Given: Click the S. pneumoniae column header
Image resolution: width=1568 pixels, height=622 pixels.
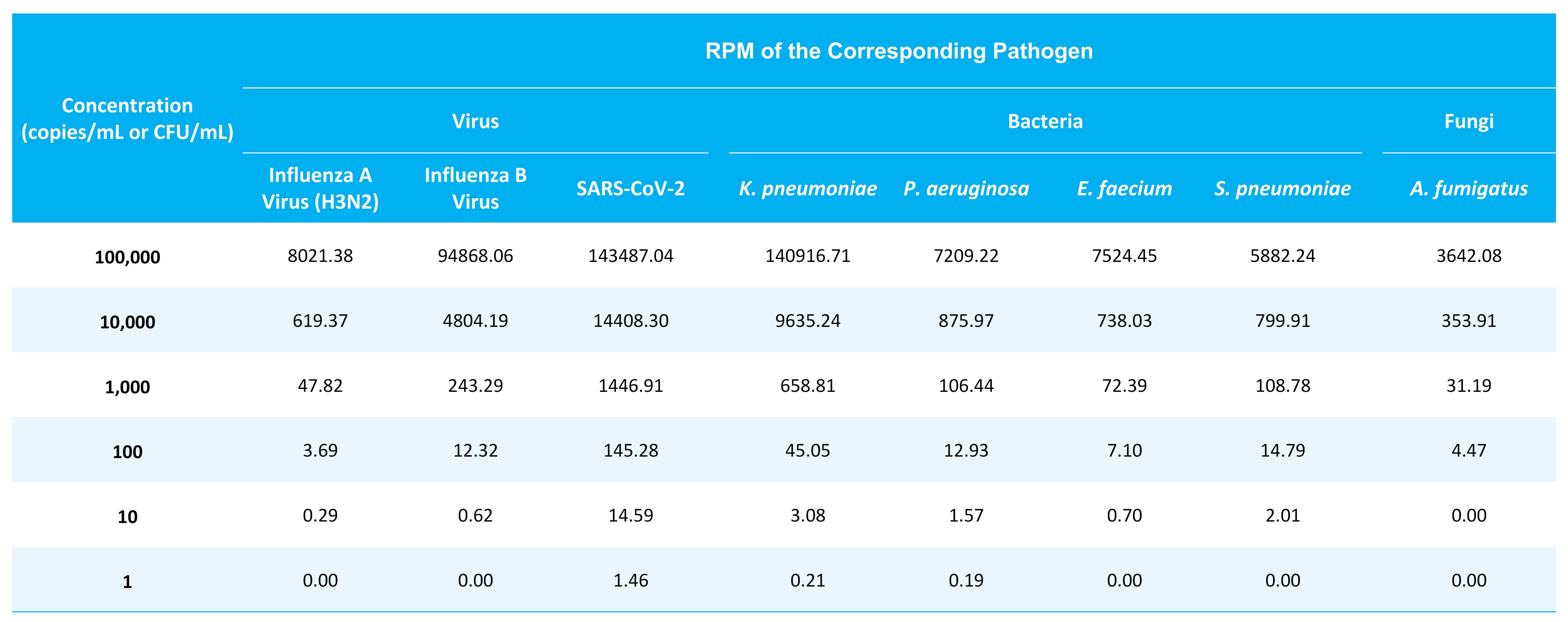Looking at the screenshot, I should [1282, 189].
